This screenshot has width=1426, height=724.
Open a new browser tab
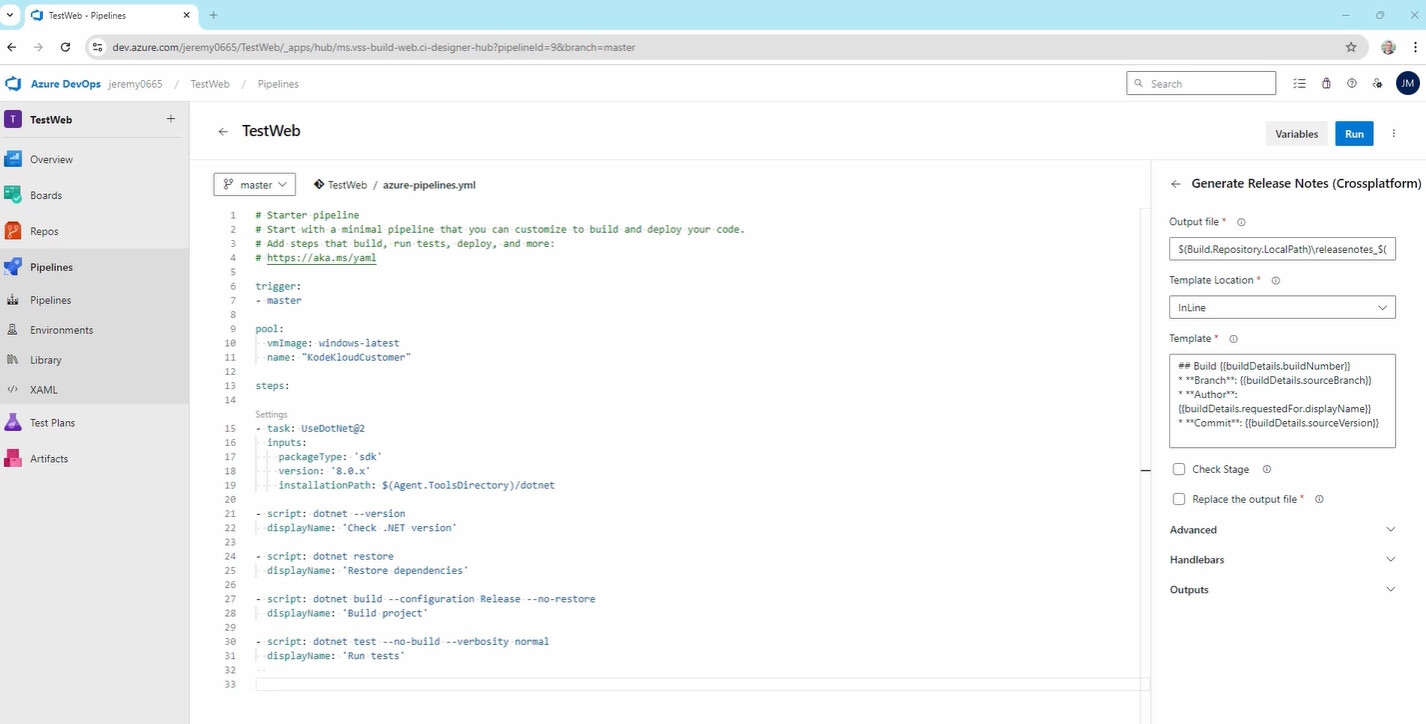pos(213,15)
